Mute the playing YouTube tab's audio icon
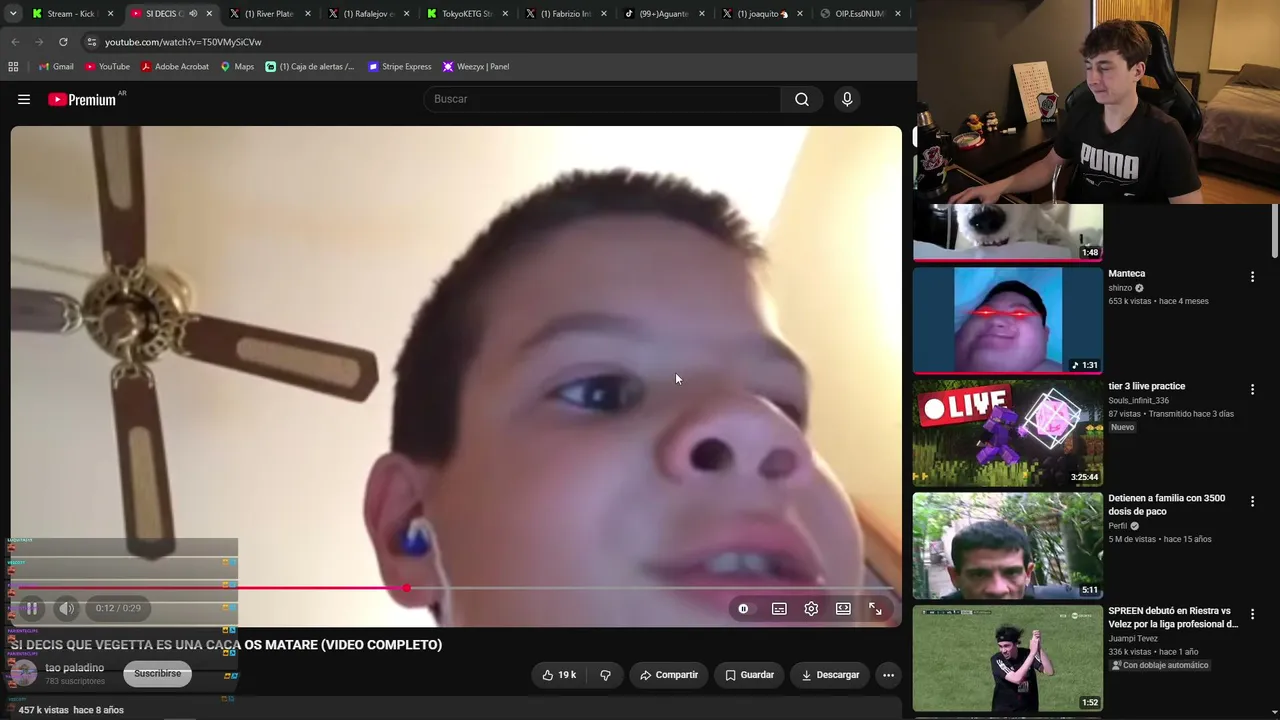Screen dimensions: 1280x720 (x=193, y=14)
